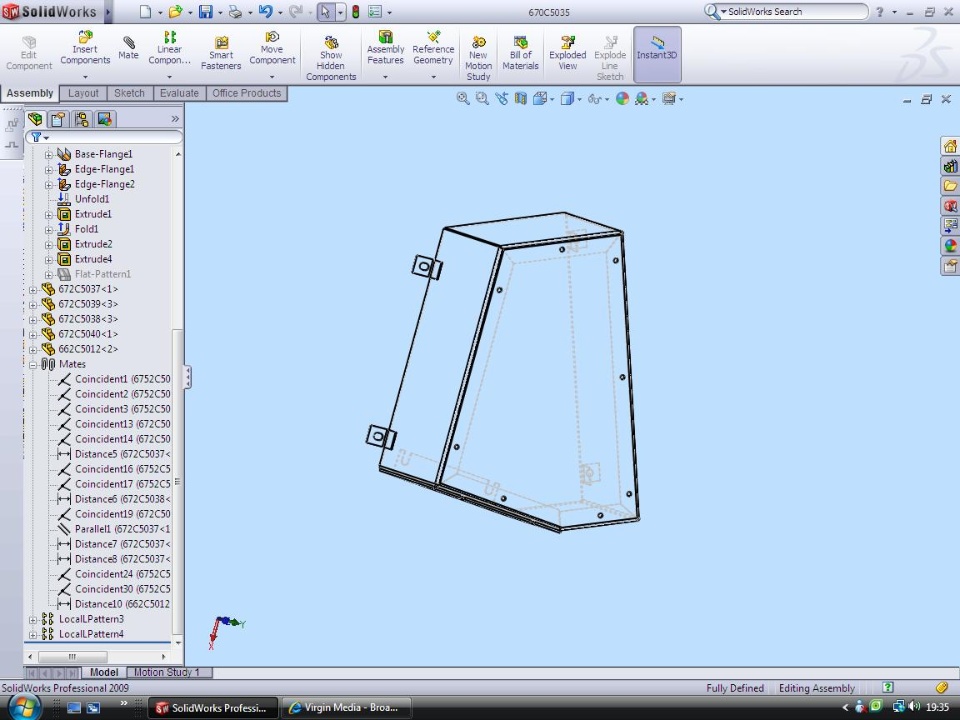Select component 662C5012<2>

click(88, 349)
